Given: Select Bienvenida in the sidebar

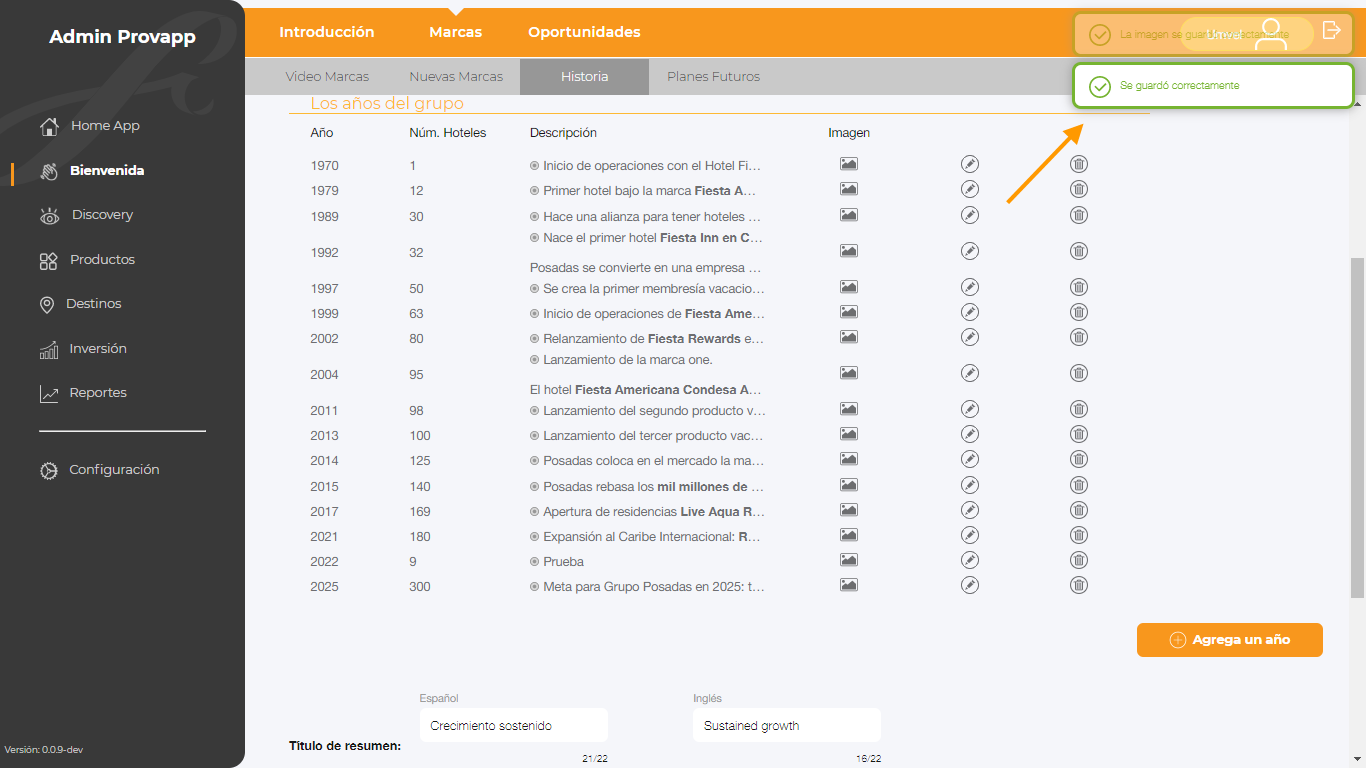Looking at the screenshot, I should click(x=92, y=171).
